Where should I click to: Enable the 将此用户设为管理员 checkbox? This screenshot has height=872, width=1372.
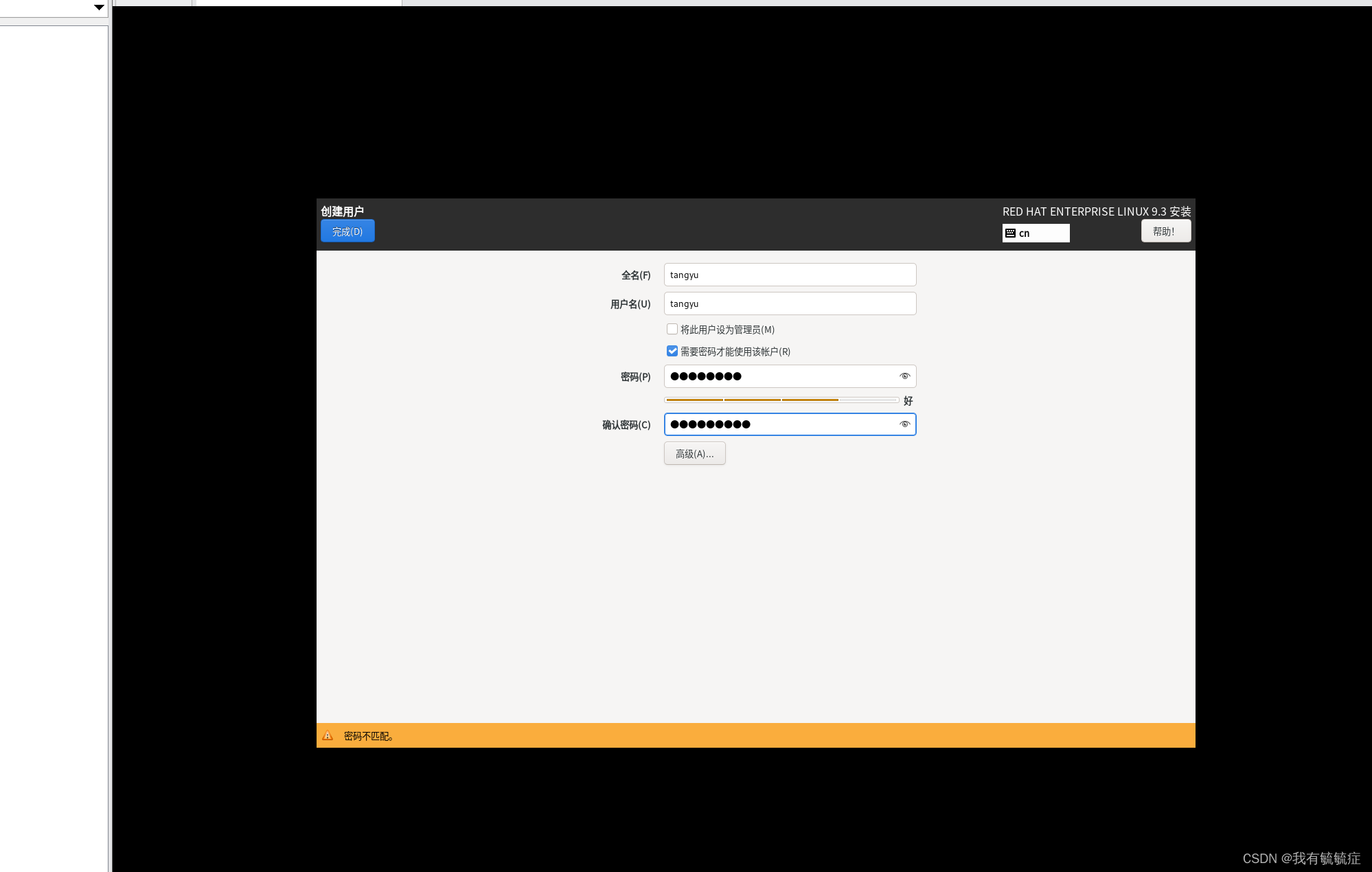click(x=672, y=330)
